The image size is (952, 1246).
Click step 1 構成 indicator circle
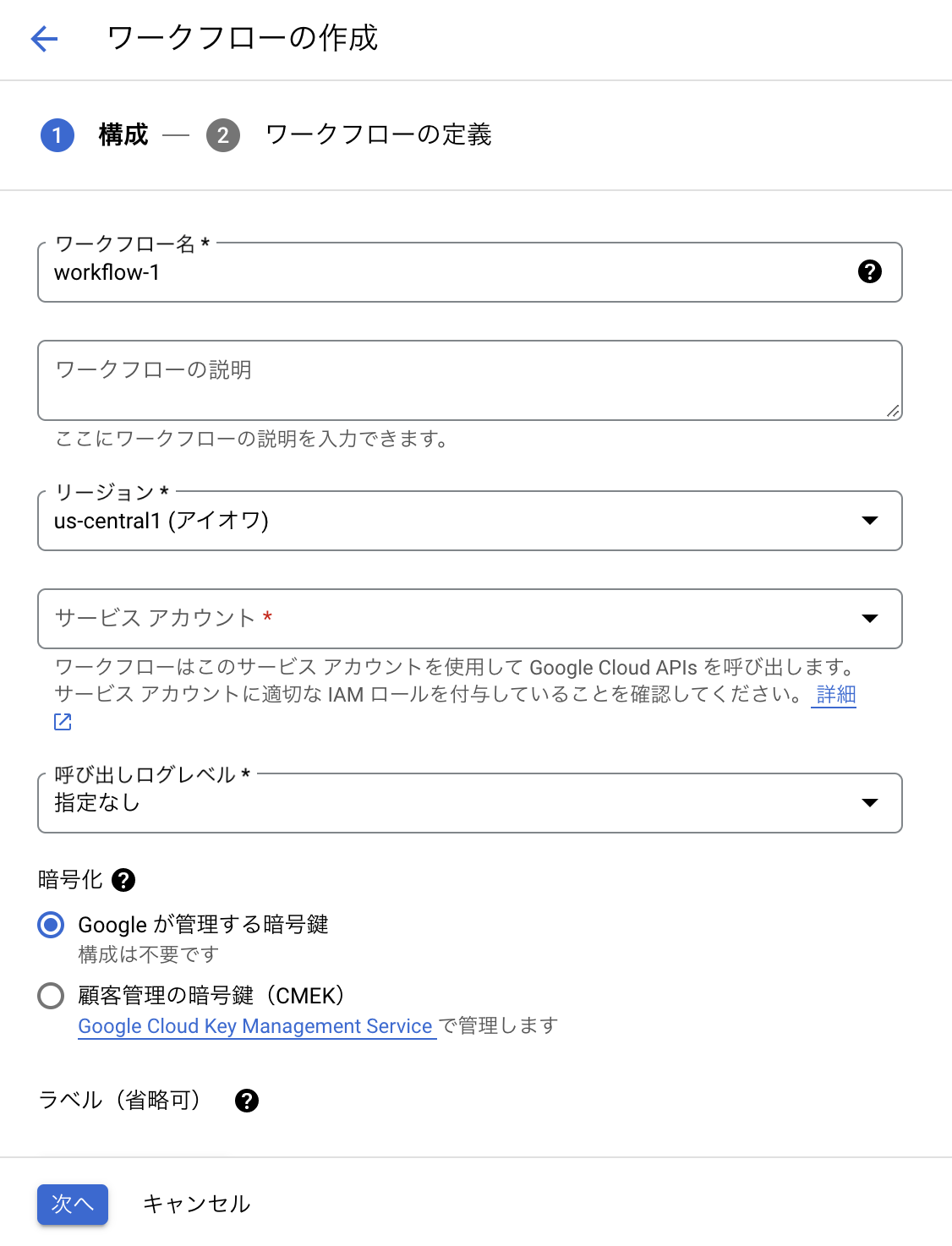pyautogui.click(x=56, y=135)
